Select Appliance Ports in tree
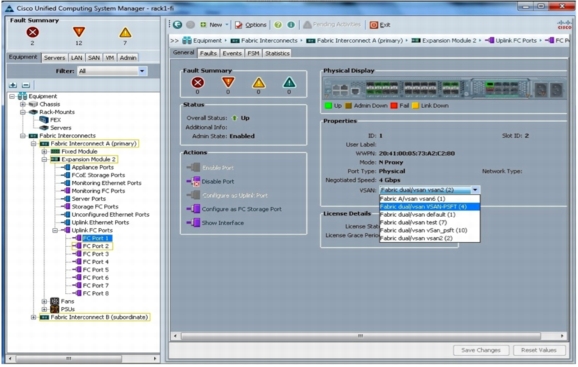Screen dimensions: 578x367 point(93,167)
